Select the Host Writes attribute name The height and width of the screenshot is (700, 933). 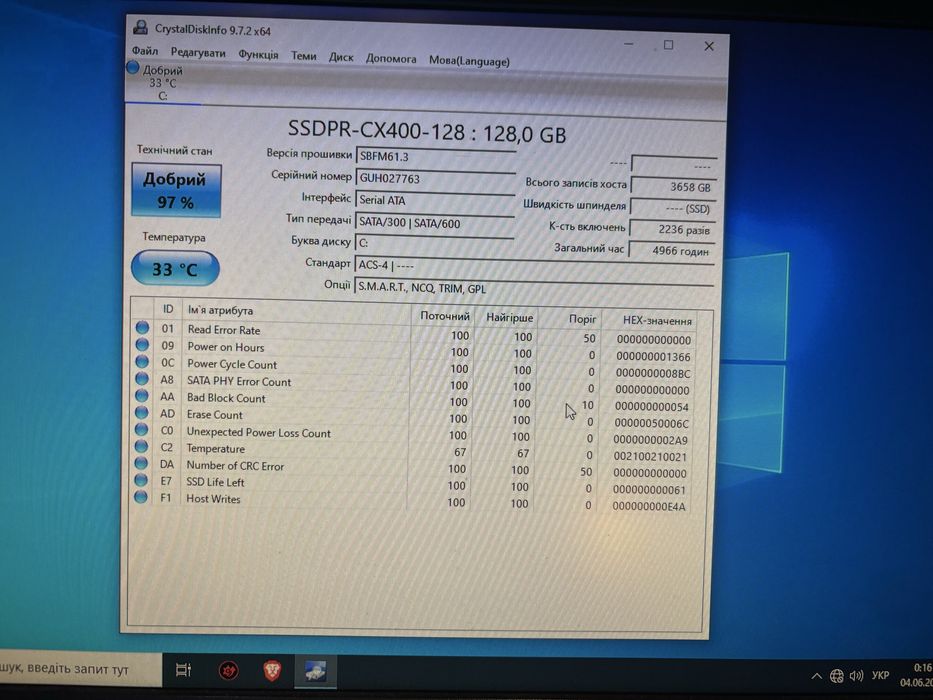[213, 499]
